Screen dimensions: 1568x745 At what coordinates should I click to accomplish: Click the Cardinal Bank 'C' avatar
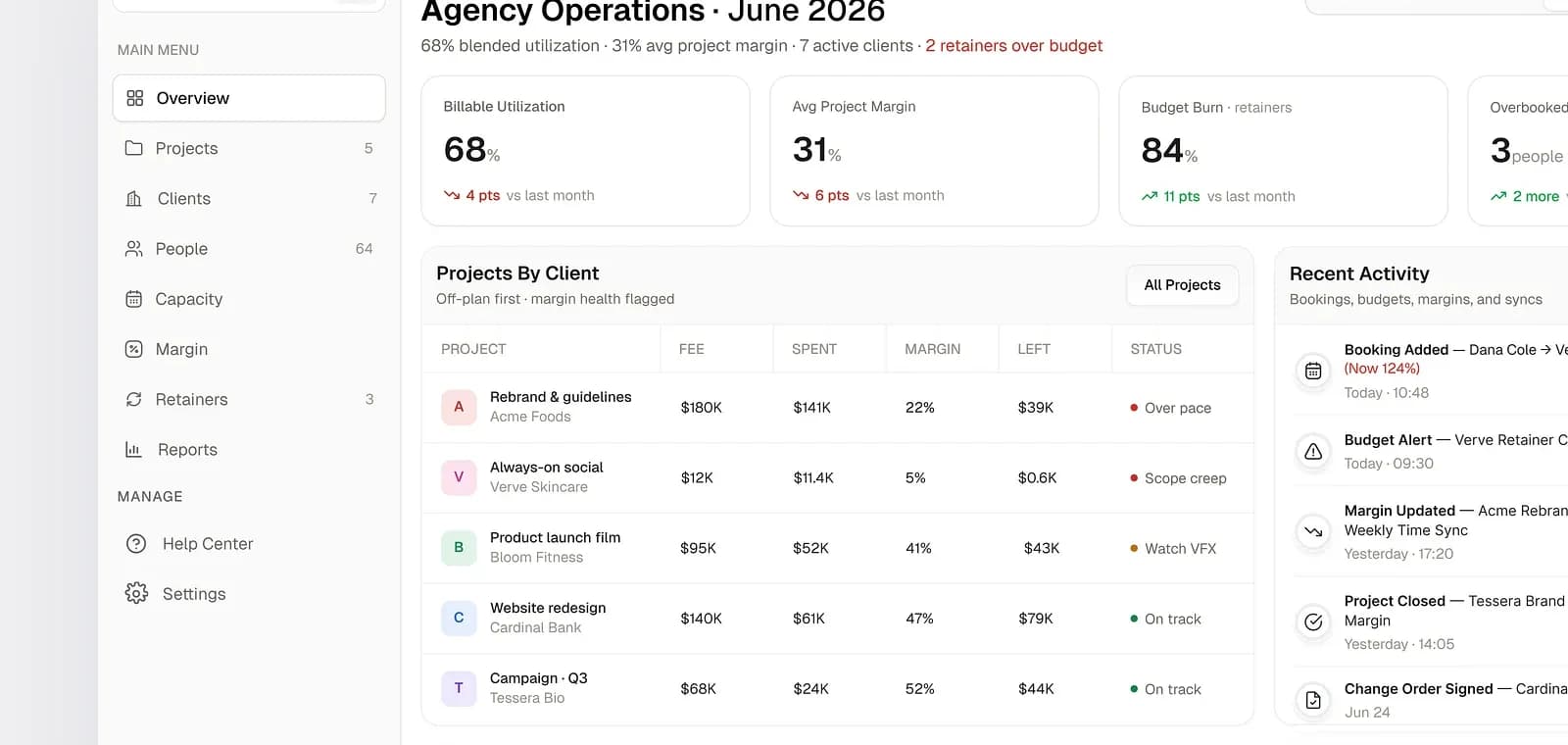(x=459, y=619)
